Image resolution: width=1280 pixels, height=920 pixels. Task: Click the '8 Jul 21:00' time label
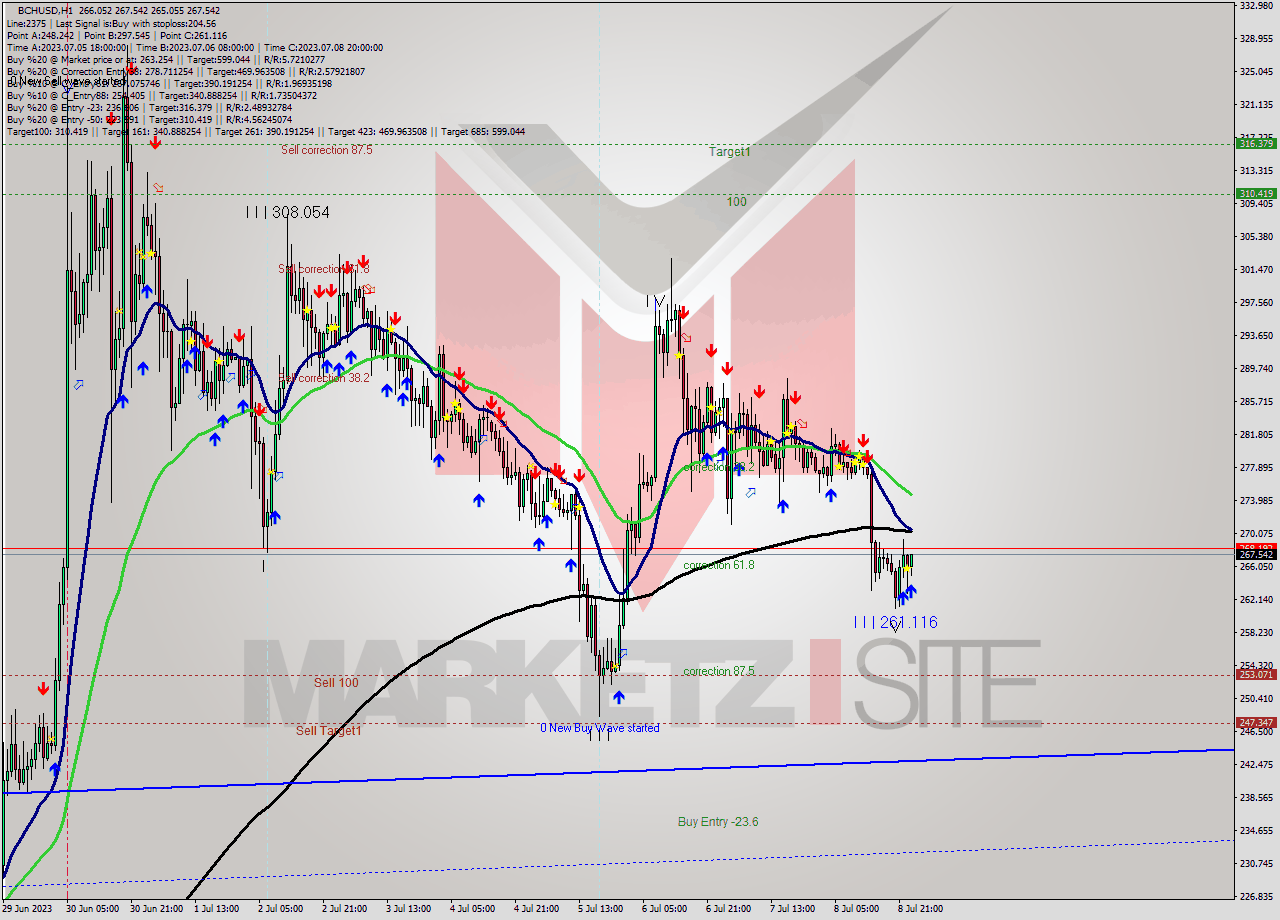pos(920,909)
